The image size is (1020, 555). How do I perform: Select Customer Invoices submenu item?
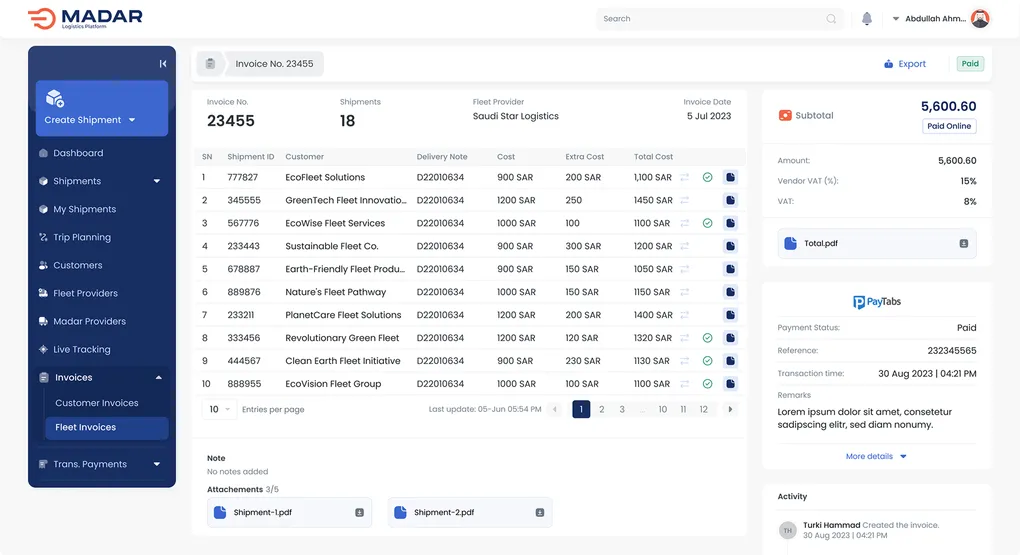click(x=96, y=403)
